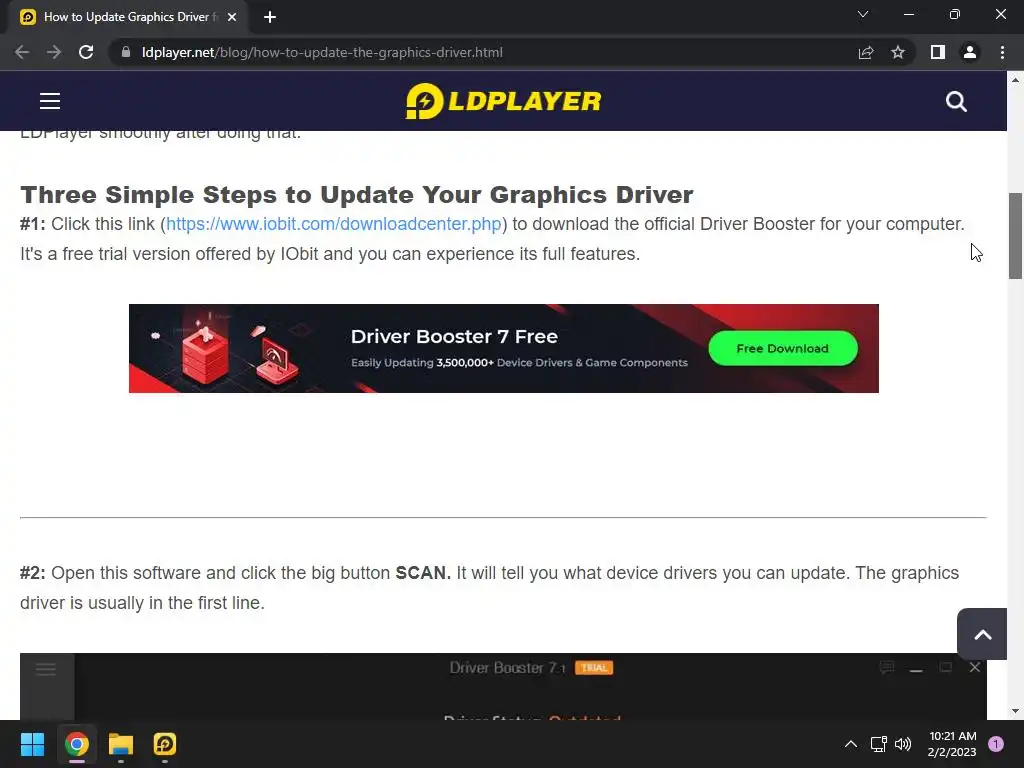Click the LDPlayer logo in header
This screenshot has width=1024, height=768.
(x=504, y=101)
